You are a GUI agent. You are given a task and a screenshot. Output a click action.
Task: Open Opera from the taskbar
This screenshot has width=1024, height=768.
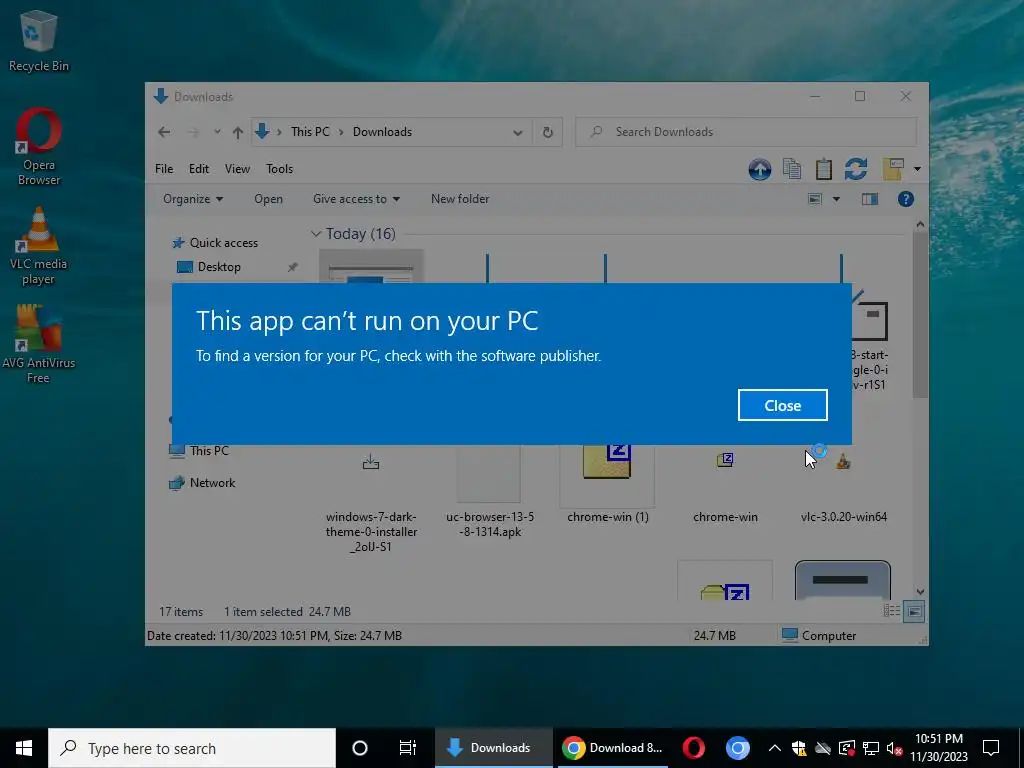click(694, 748)
